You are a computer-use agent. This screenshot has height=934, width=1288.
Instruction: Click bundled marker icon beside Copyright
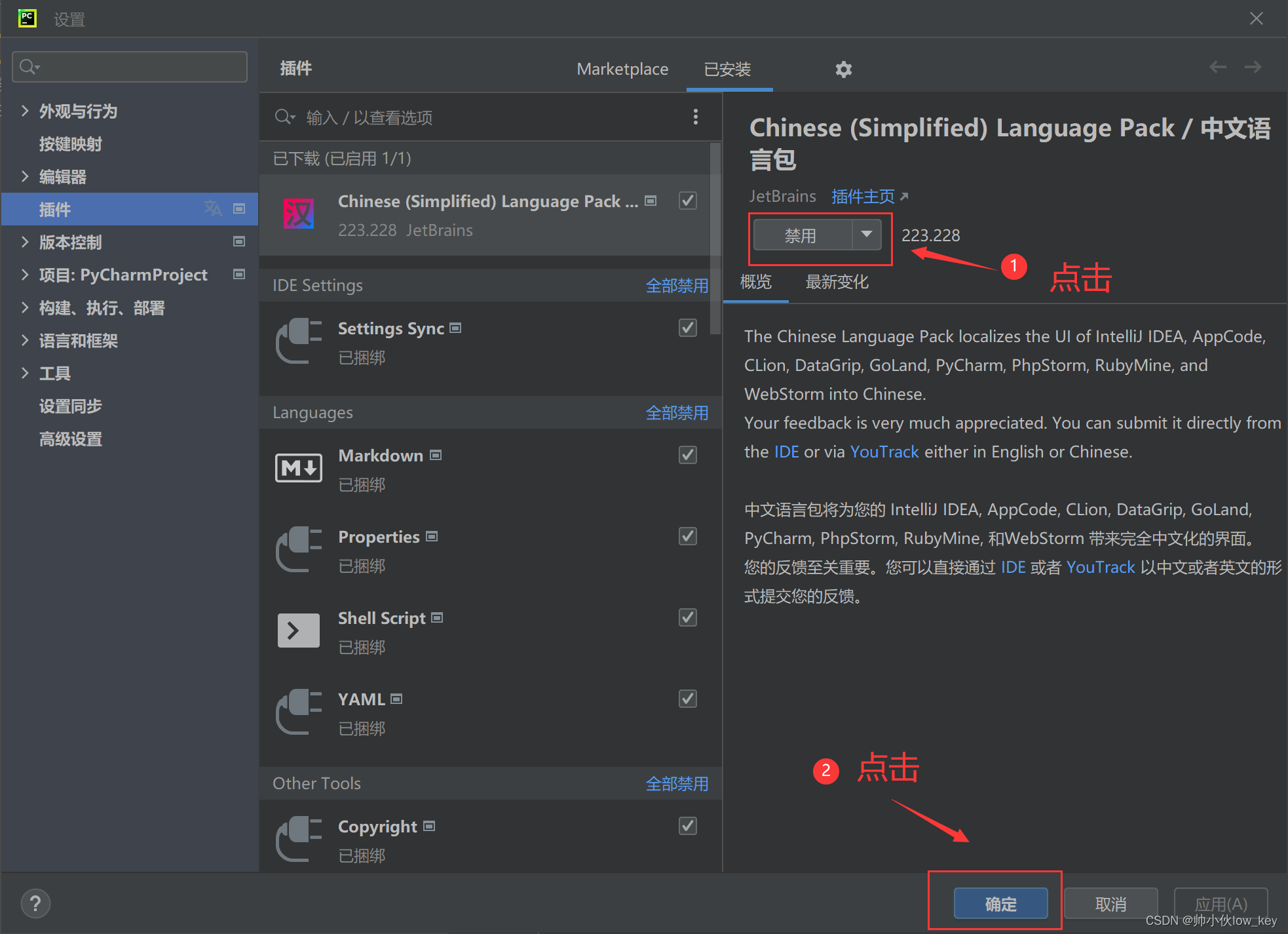(x=429, y=826)
